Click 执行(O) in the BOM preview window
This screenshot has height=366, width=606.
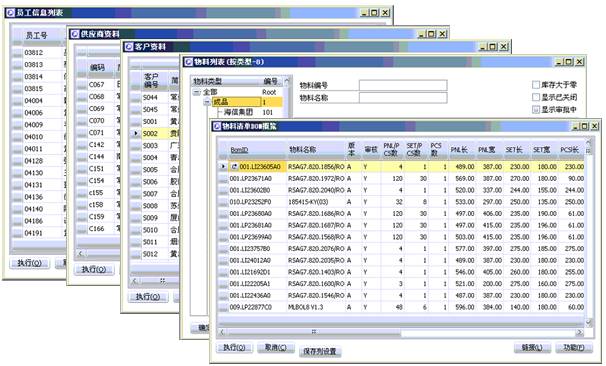234,347
